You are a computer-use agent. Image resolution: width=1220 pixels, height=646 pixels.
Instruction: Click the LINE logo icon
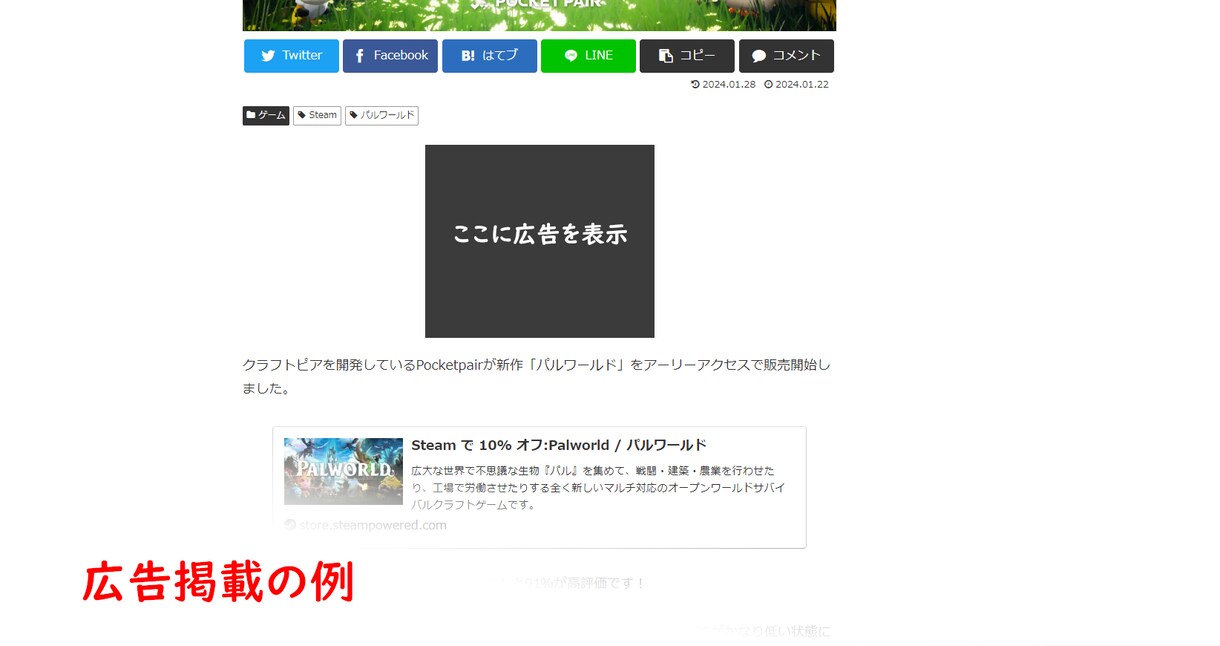pyautogui.click(x=571, y=56)
